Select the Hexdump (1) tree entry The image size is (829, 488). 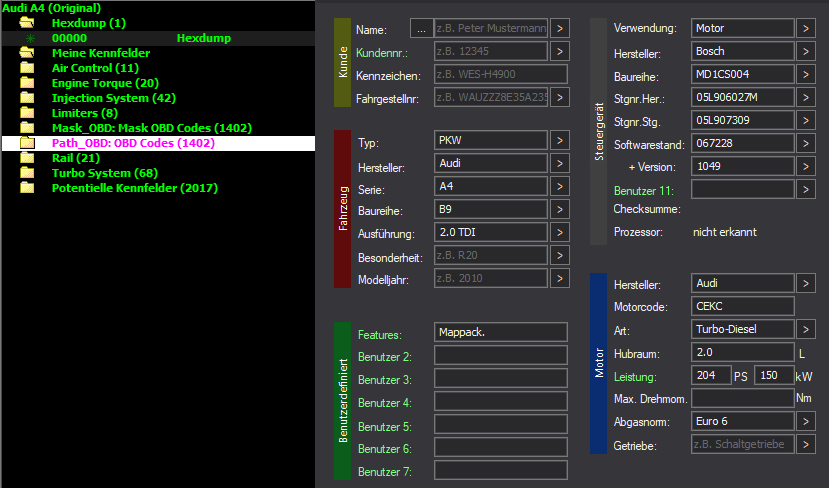pos(89,23)
